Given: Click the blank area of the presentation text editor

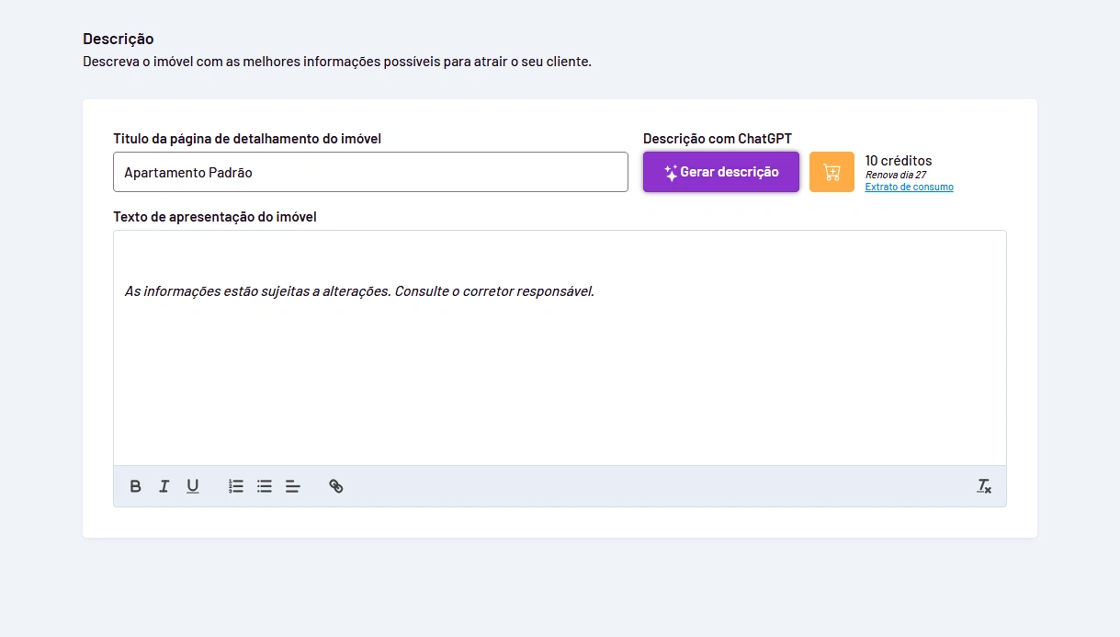Looking at the screenshot, I should (560, 390).
